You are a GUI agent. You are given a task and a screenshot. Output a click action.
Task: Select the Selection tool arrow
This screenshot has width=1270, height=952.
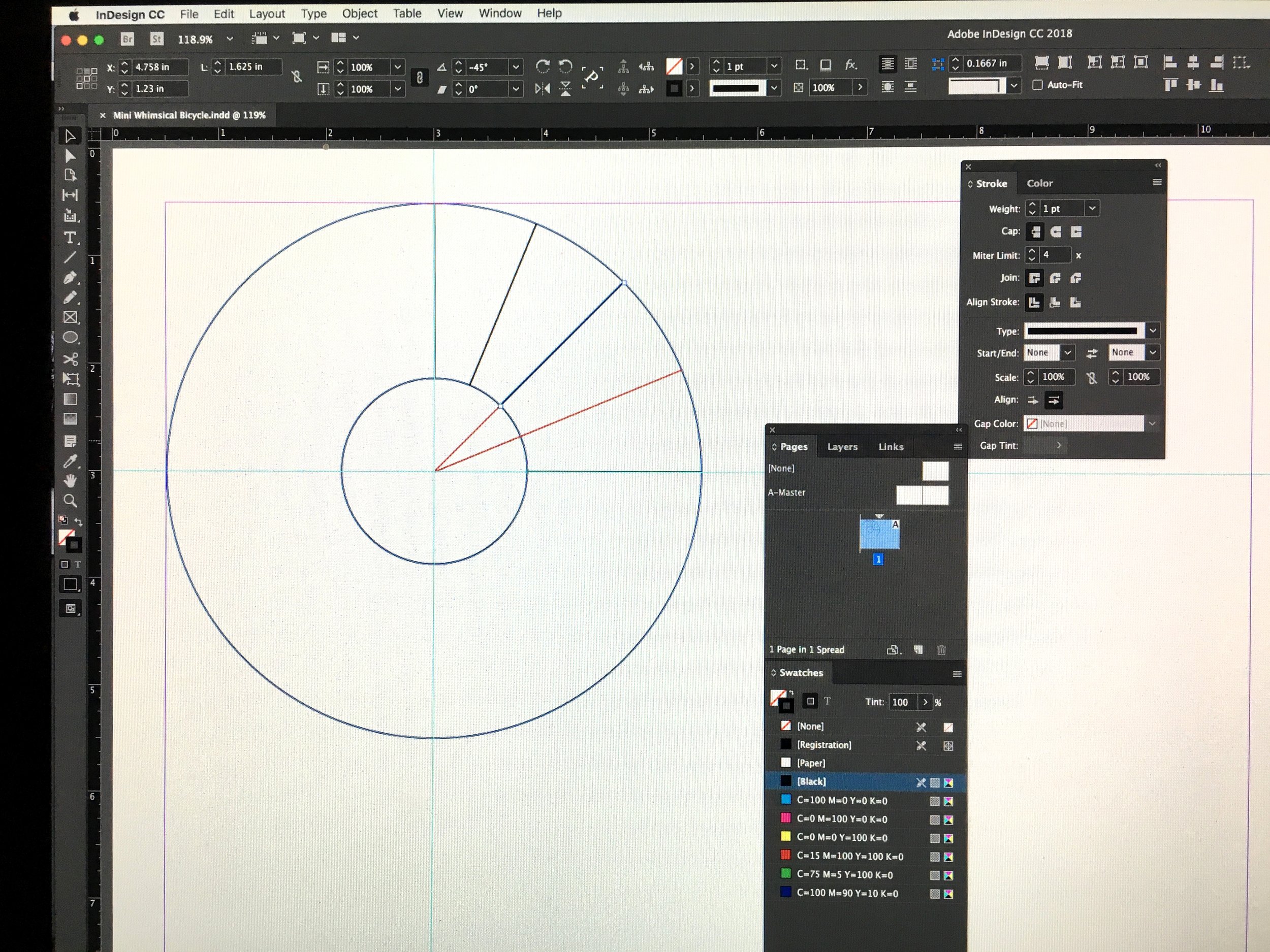point(70,136)
